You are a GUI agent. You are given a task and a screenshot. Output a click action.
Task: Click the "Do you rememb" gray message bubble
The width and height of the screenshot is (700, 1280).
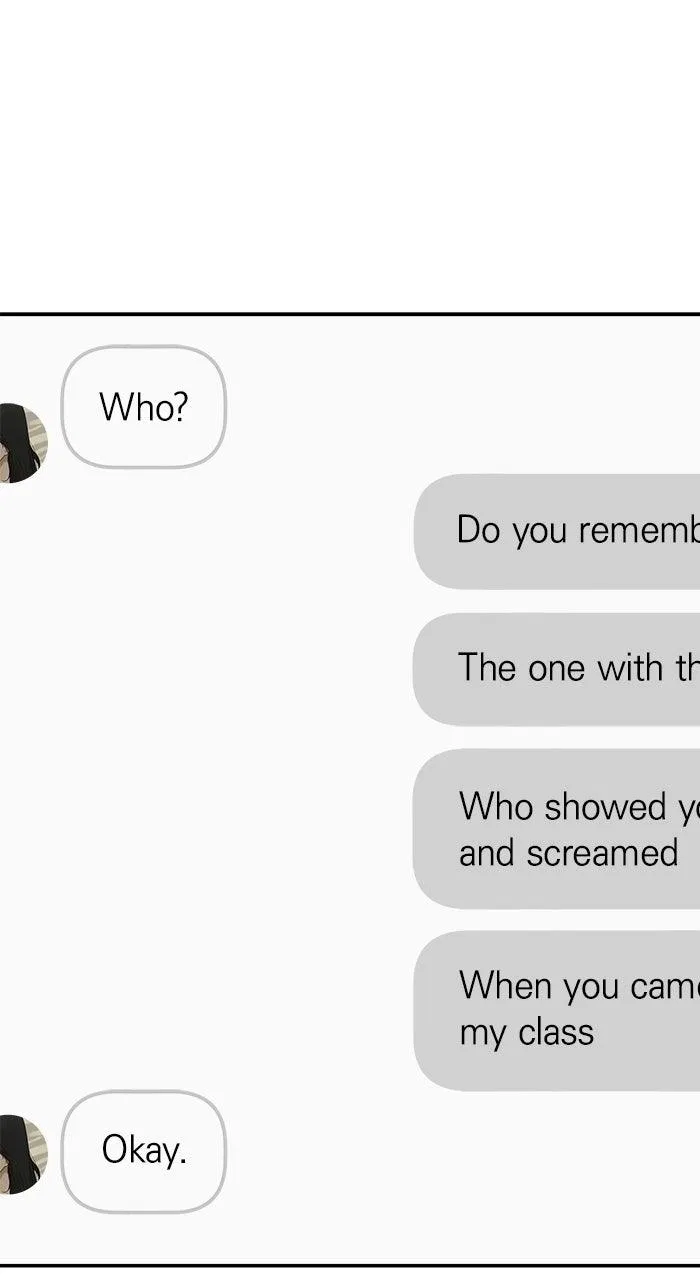pos(557,531)
